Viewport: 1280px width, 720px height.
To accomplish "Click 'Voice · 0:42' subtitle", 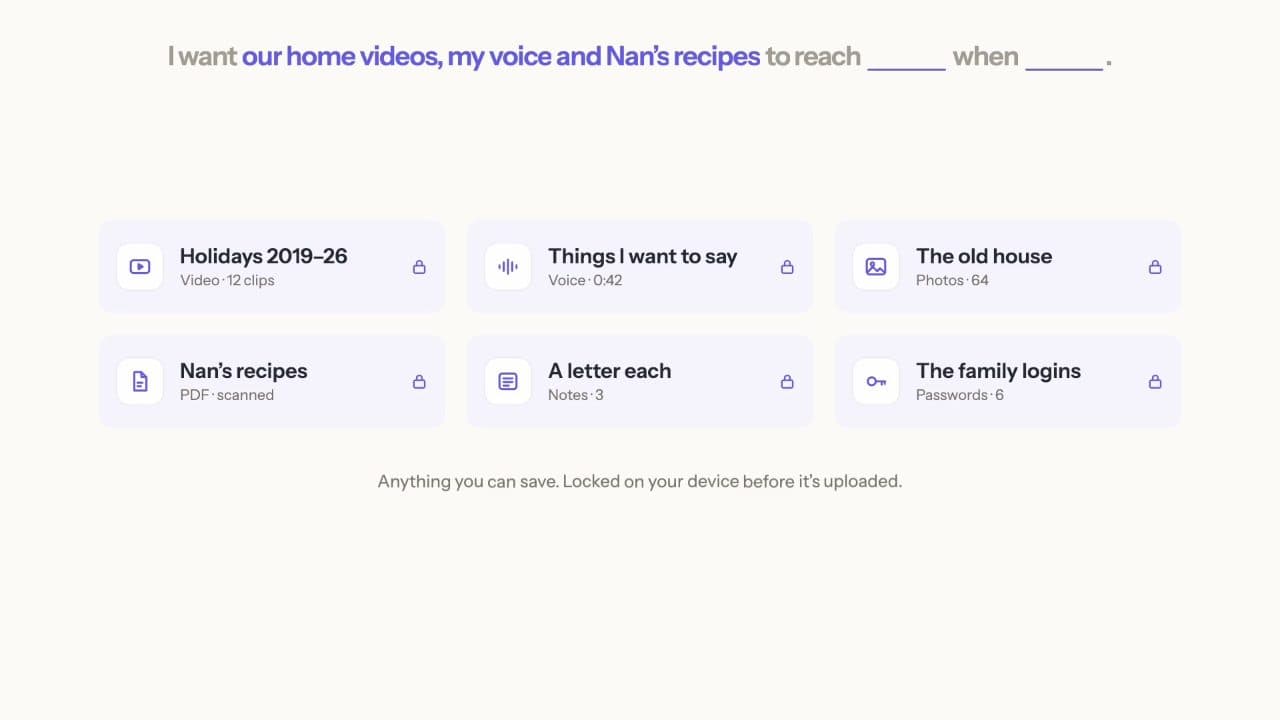I will tap(585, 280).
